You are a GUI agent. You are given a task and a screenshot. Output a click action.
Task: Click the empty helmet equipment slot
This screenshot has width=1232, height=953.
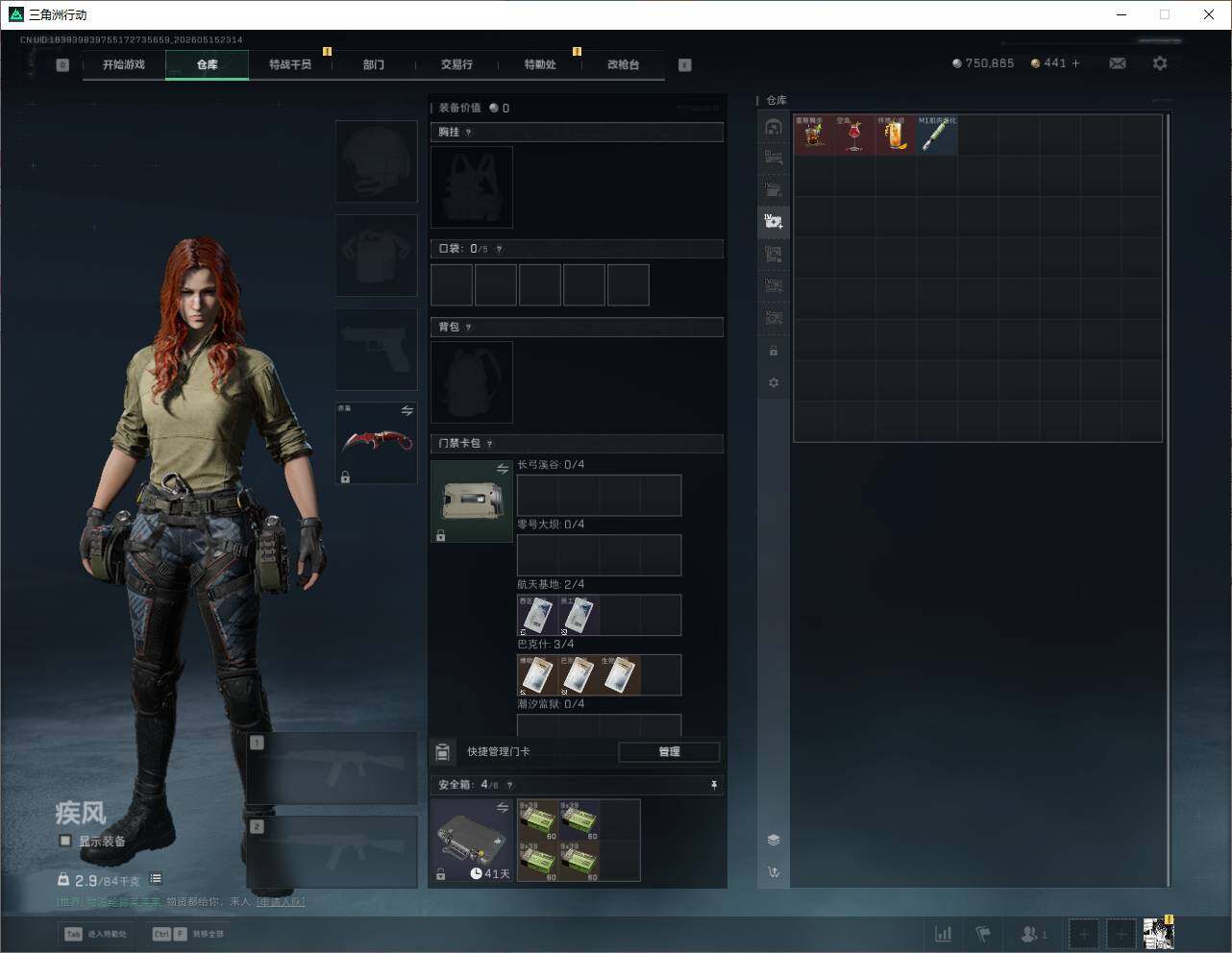coord(376,161)
